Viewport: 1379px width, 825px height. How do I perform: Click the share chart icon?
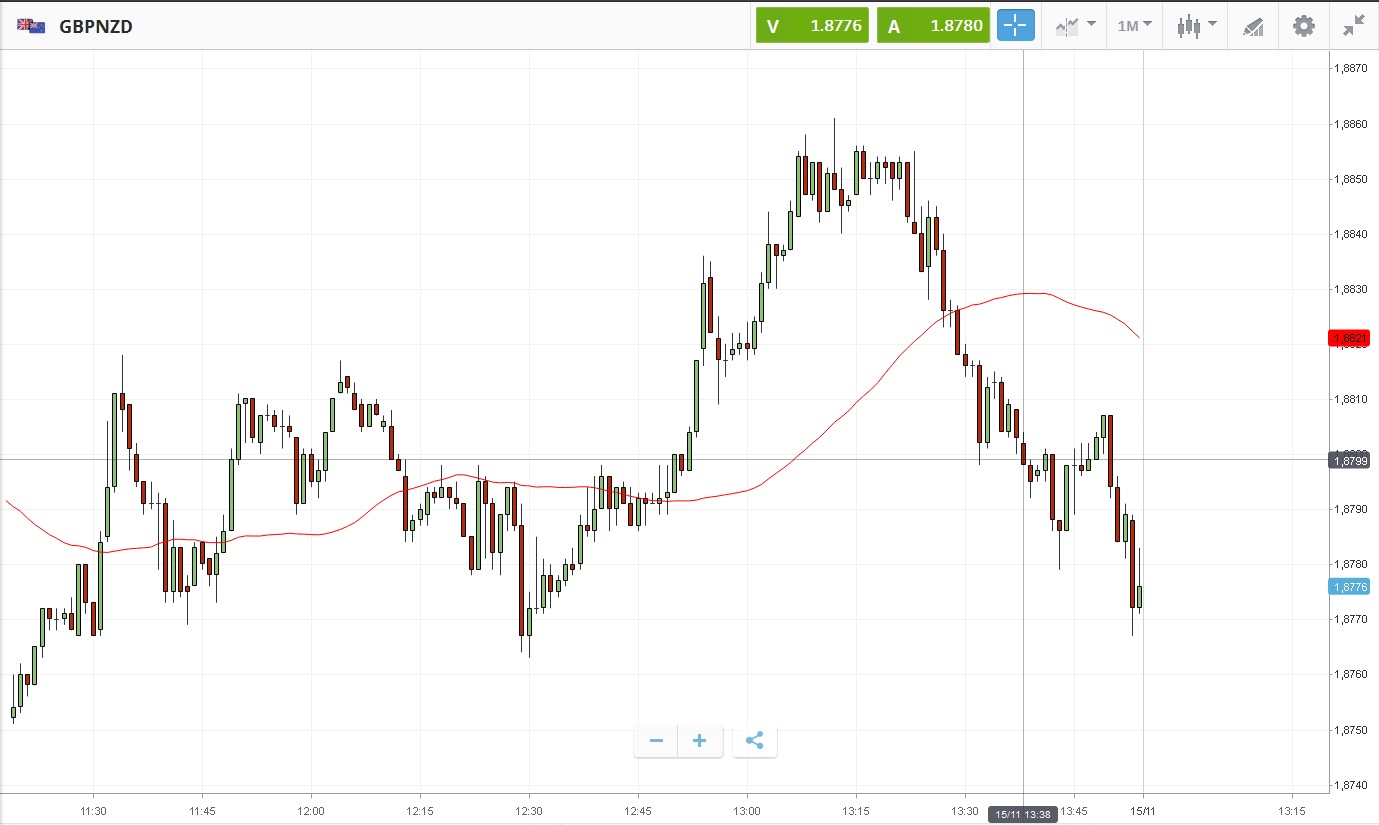tap(755, 741)
